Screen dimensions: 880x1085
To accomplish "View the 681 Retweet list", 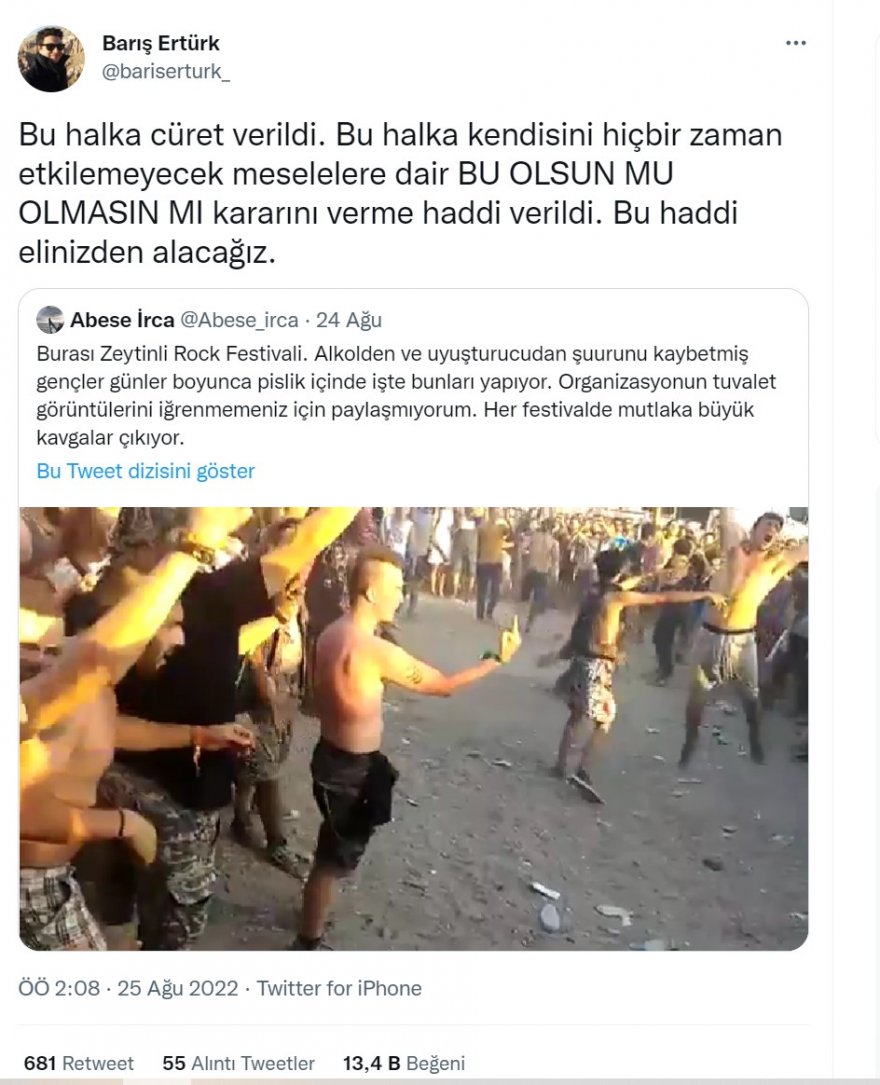I will coord(79,1063).
